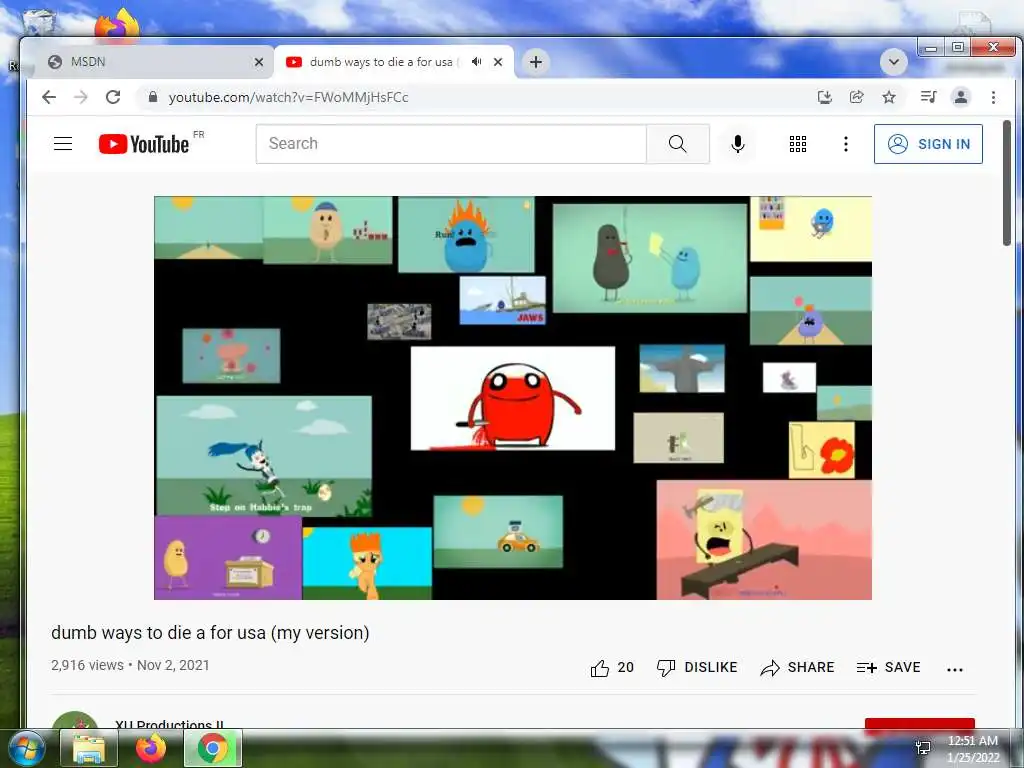The height and width of the screenshot is (768, 1024).
Task: Click the SHARE button under the video
Action: (x=797, y=667)
